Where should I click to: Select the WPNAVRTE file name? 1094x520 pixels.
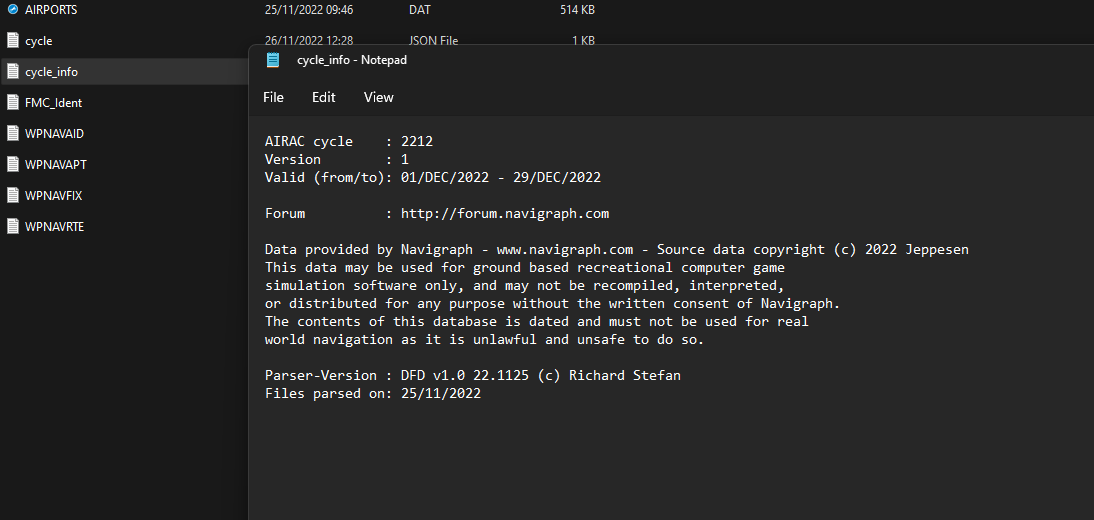54,226
